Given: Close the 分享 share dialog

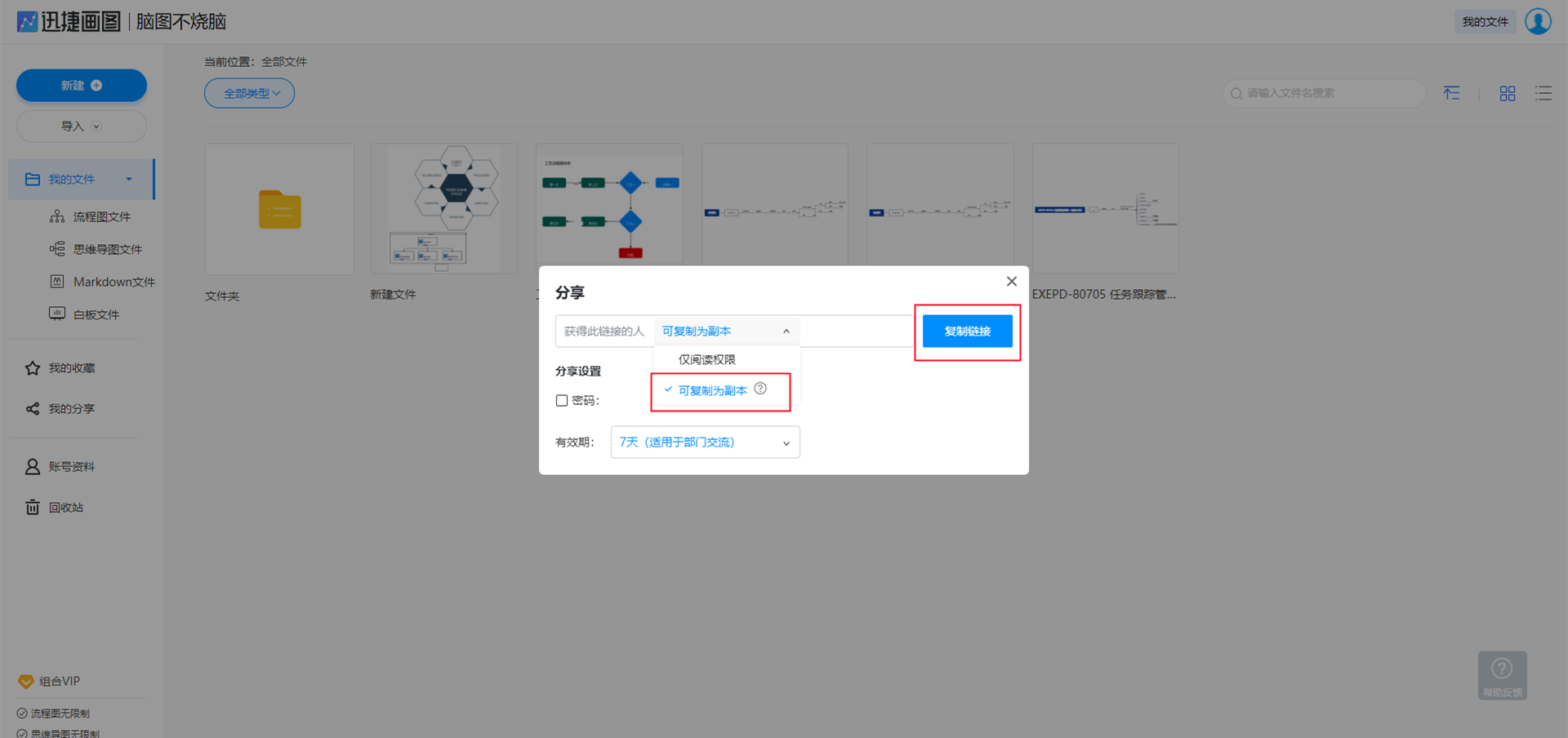Looking at the screenshot, I should (x=1011, y=282).
